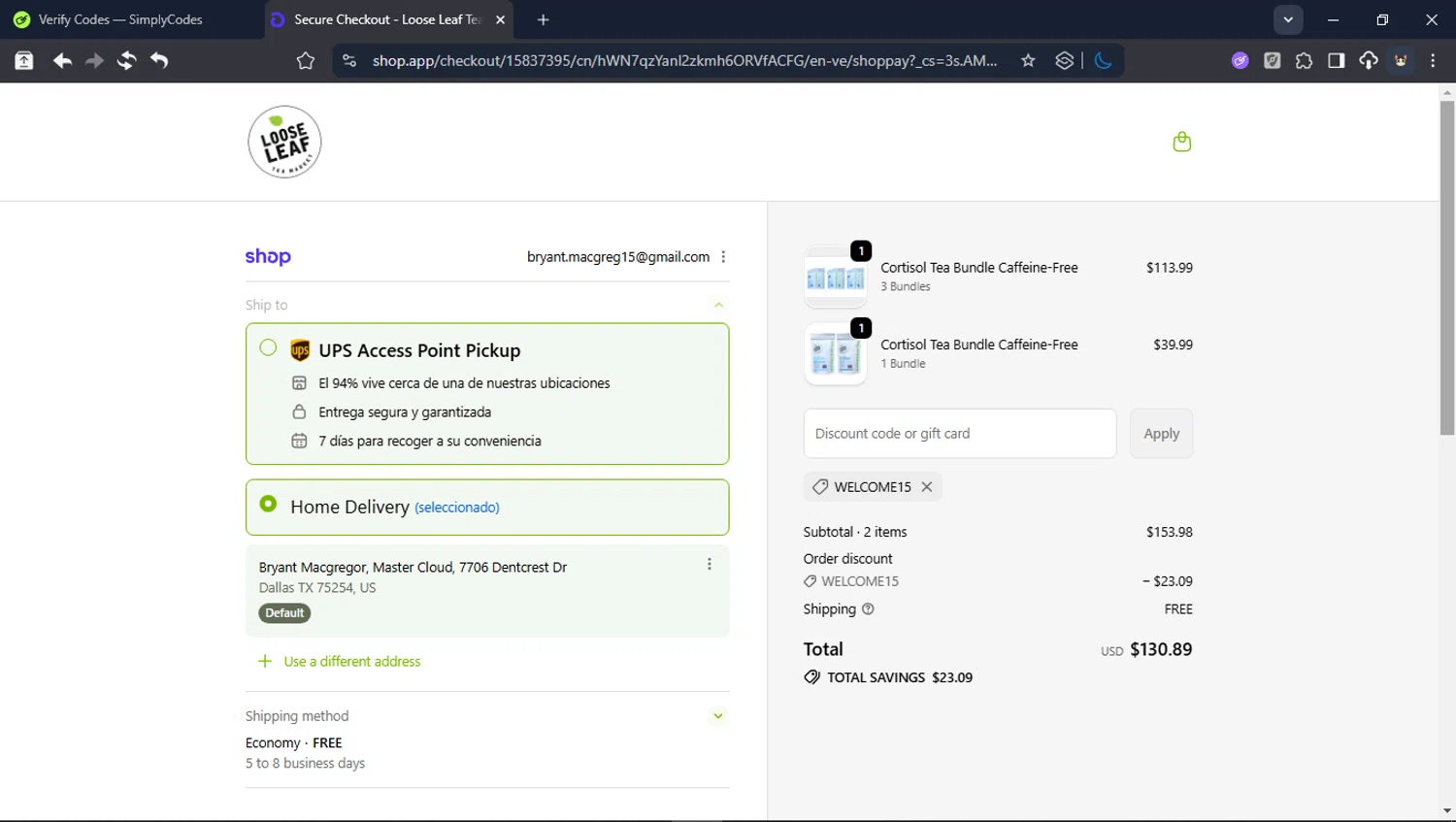The height and width of the screenshot is (822, 1456).
Task: Click the Apply discount button
Action: [x=1161, y=434]
